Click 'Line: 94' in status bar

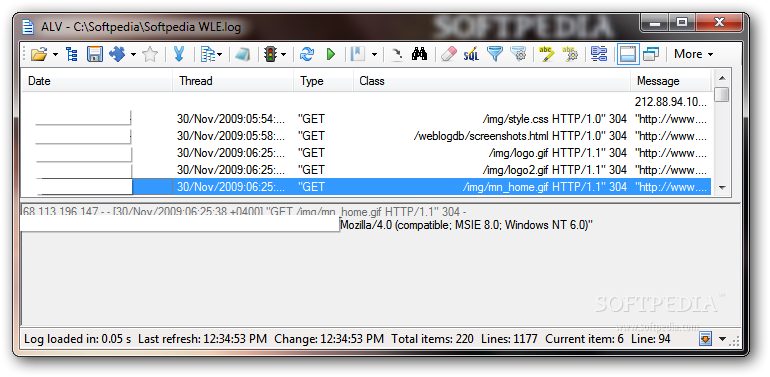pos(651,339)
